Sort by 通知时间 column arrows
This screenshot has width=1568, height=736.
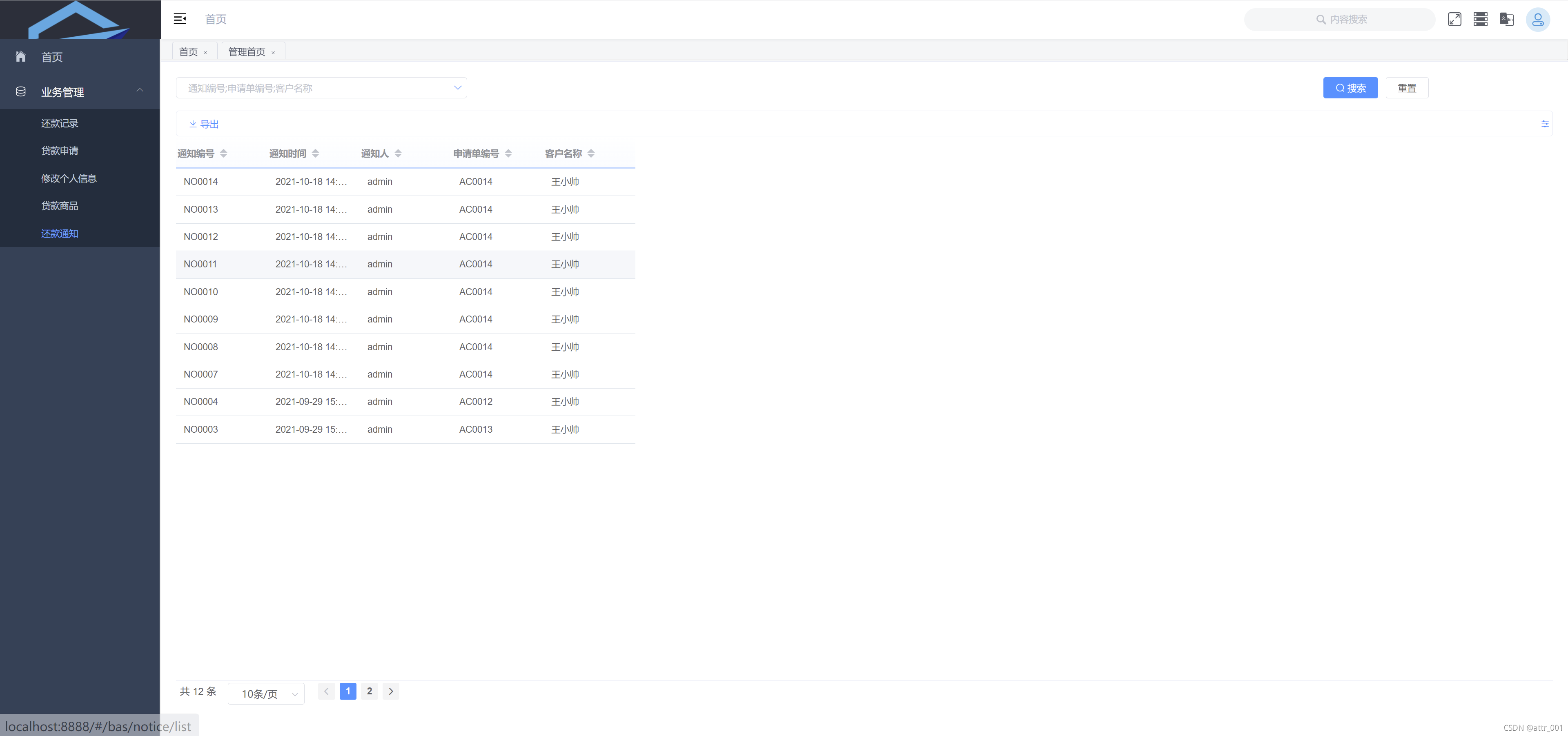[x=315, y=153]
